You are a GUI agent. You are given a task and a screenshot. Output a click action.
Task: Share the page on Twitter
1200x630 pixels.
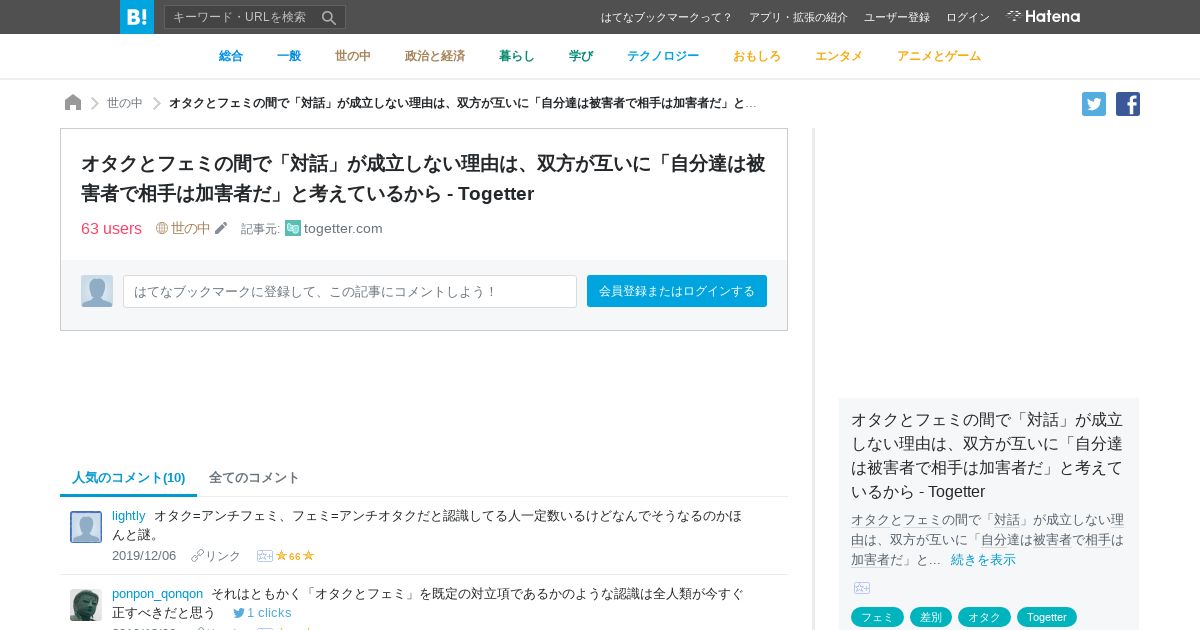pos(1094,104)
